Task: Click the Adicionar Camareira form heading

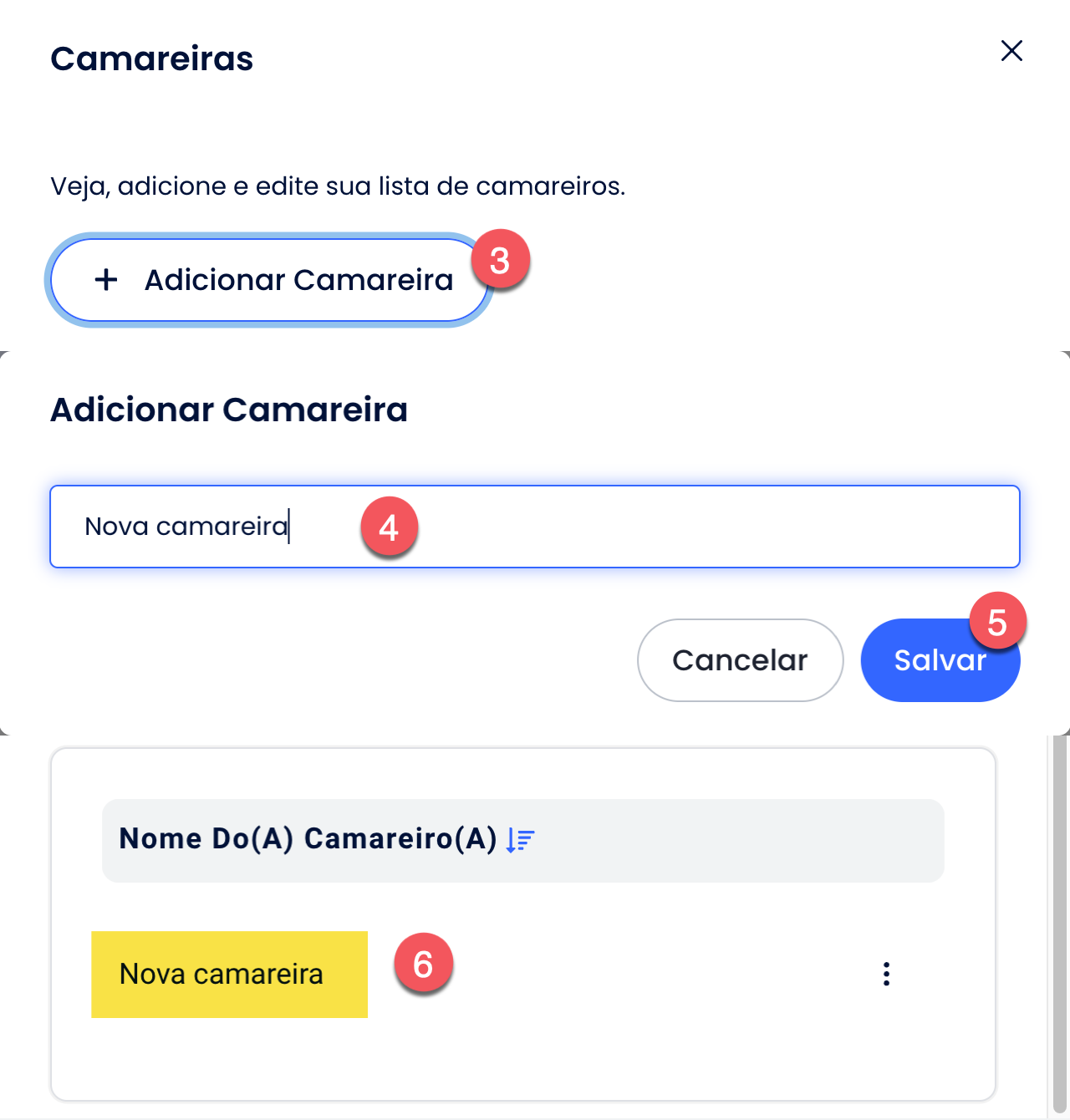Action: [229, 410]
